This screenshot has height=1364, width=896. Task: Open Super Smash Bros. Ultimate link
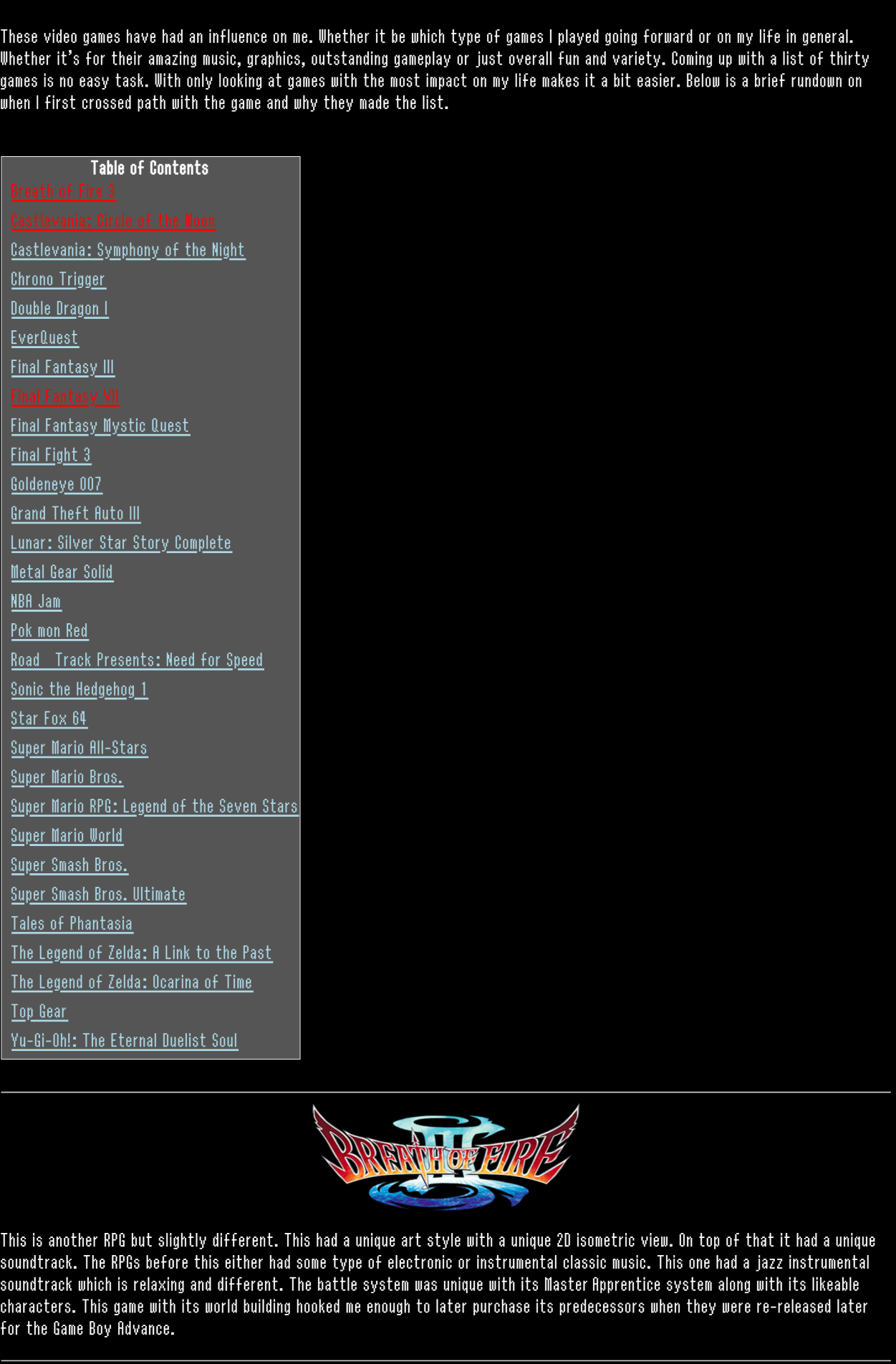point(98,895)
